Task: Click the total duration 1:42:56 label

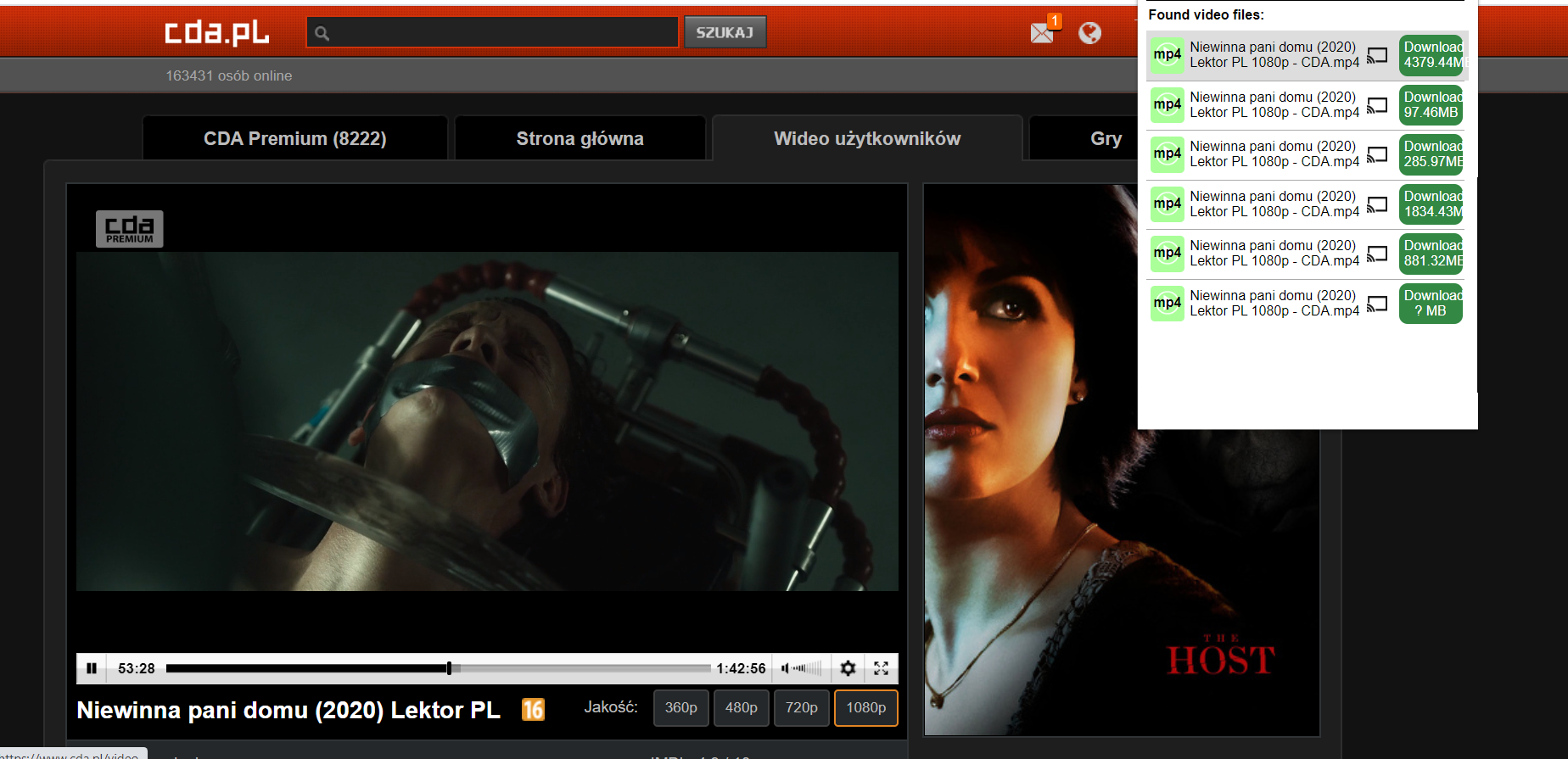Action: [741, 668]
